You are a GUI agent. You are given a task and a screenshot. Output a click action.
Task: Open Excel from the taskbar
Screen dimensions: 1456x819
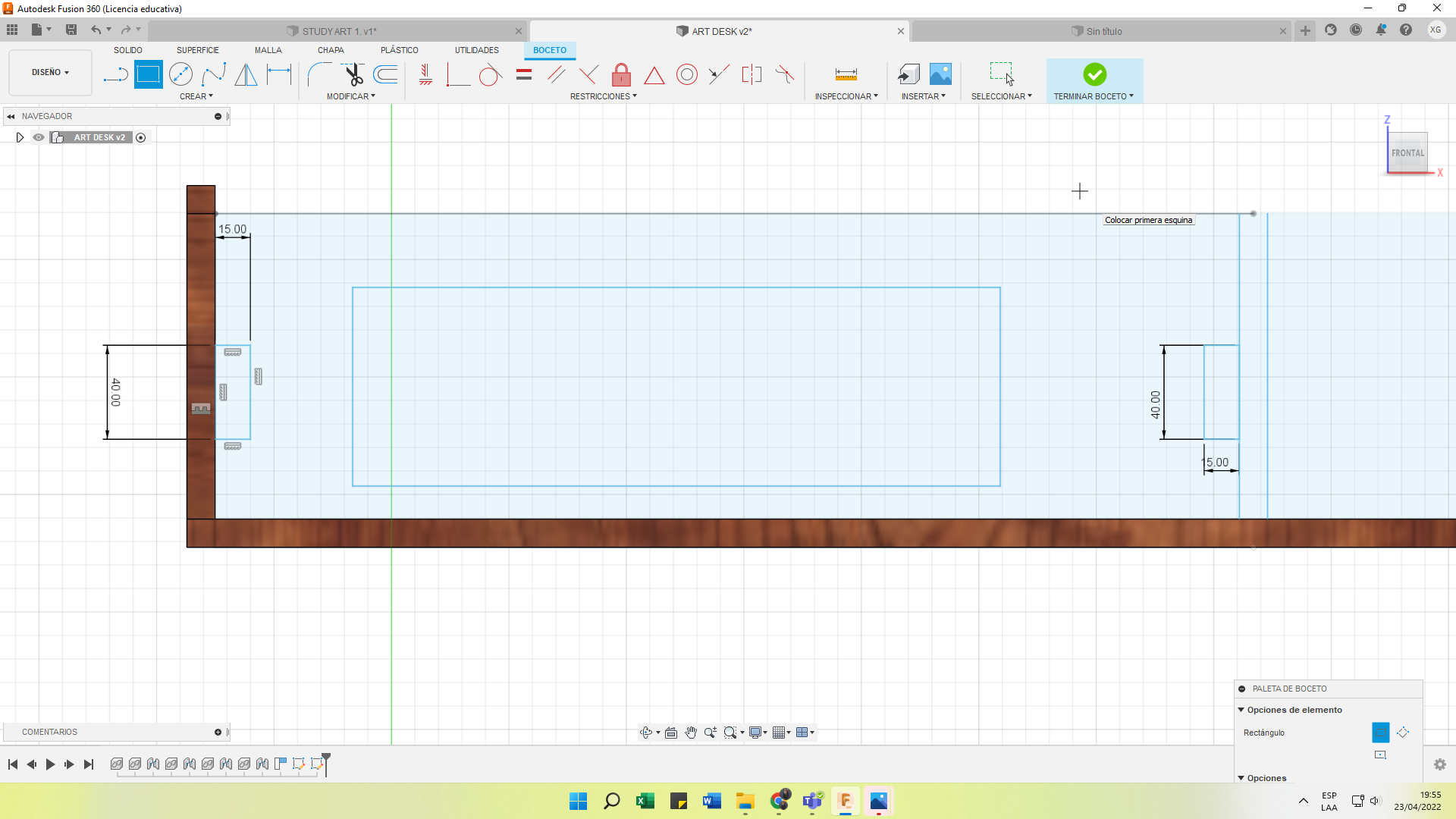pos(645,801)
